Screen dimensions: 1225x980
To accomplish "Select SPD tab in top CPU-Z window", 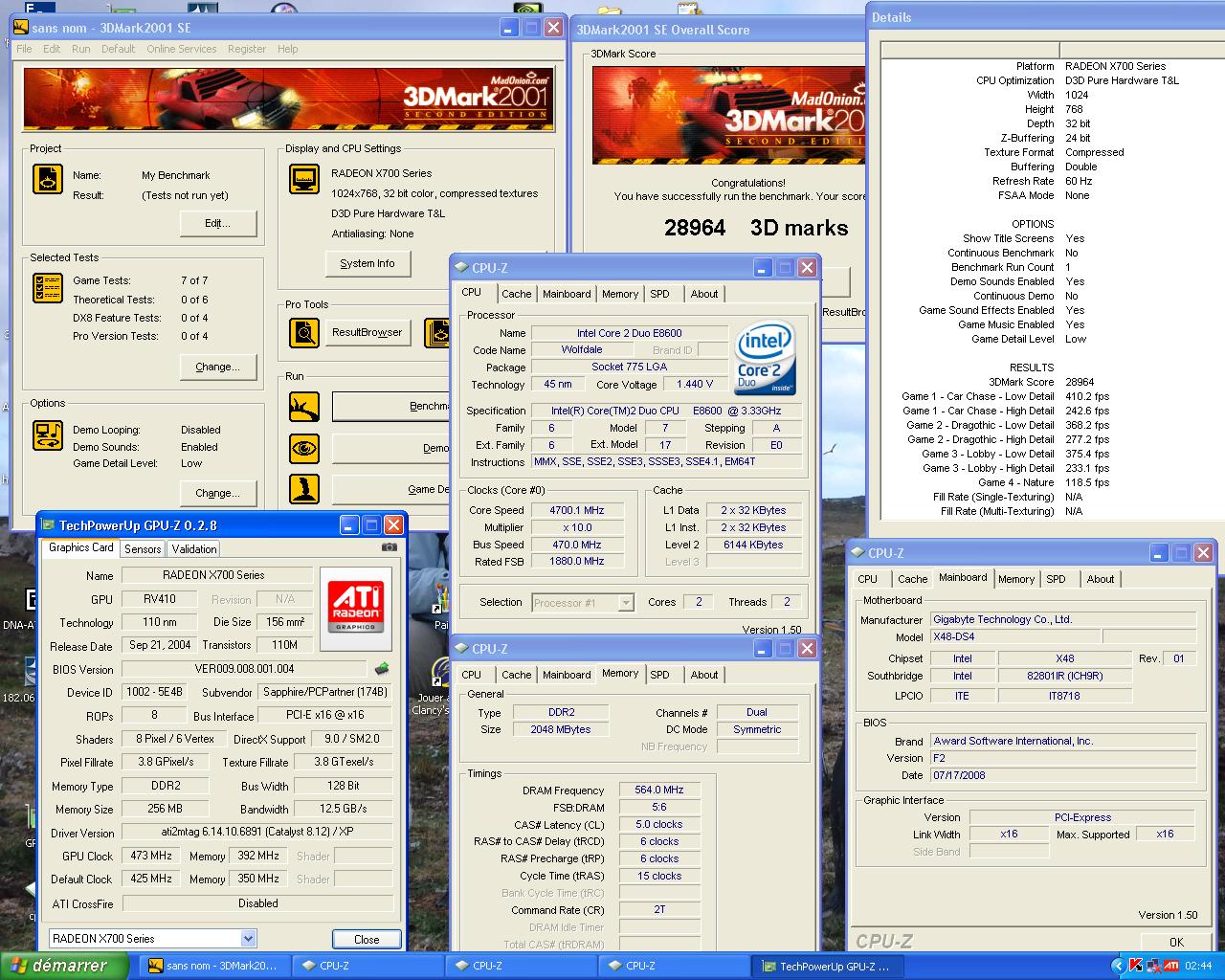I will coord(659,294).
